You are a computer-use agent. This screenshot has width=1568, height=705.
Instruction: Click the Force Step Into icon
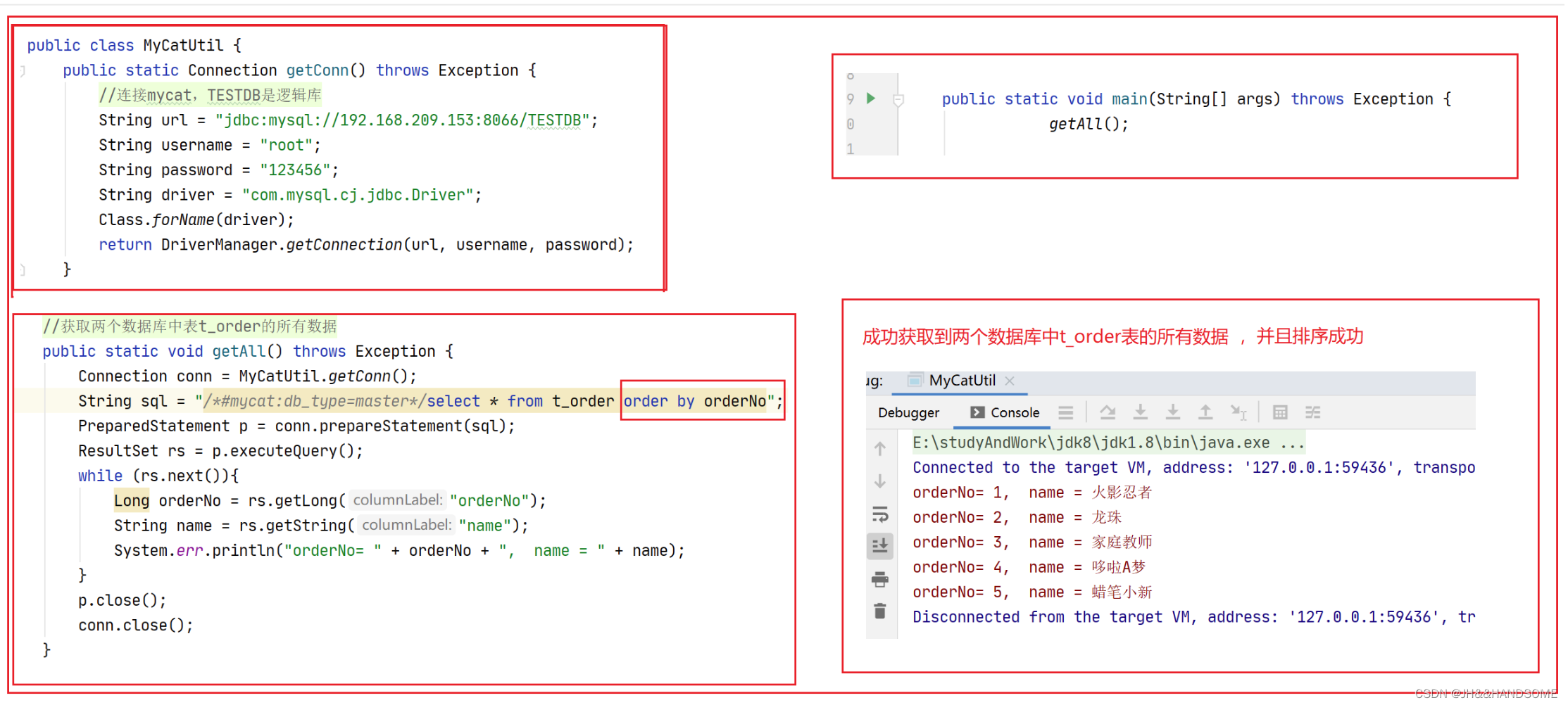(x=1173, y=412)
